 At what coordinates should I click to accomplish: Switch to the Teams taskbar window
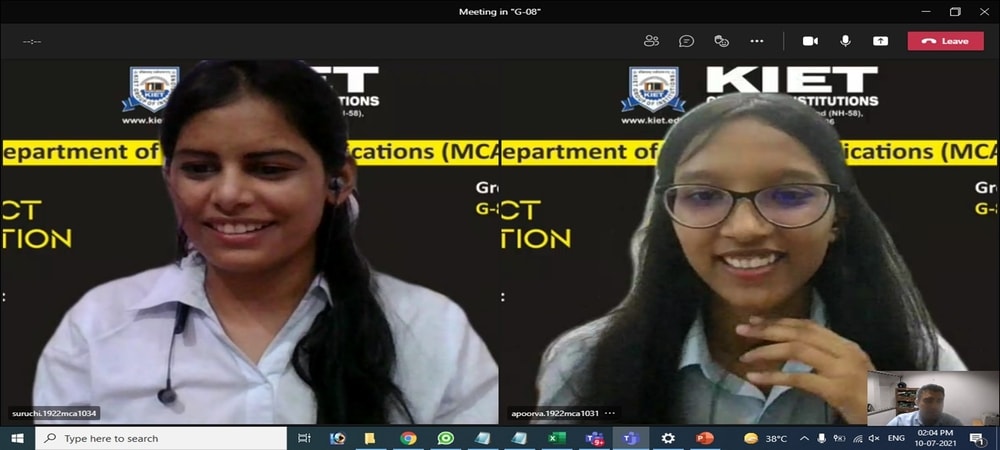pyautogui.click(x=630, y=438)
